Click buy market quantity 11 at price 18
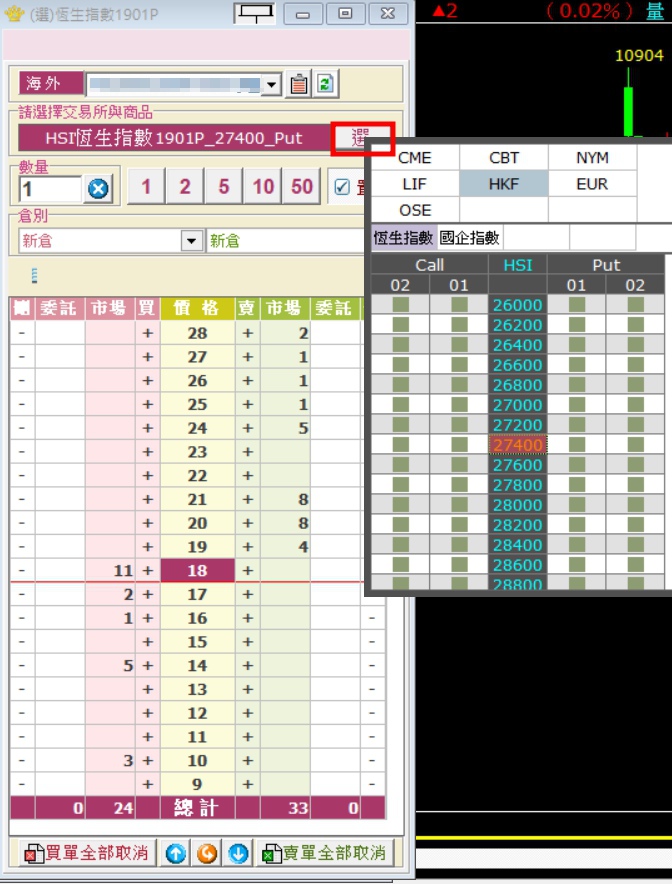The width and height of the screenshot is (672, 884). [110, 571]
